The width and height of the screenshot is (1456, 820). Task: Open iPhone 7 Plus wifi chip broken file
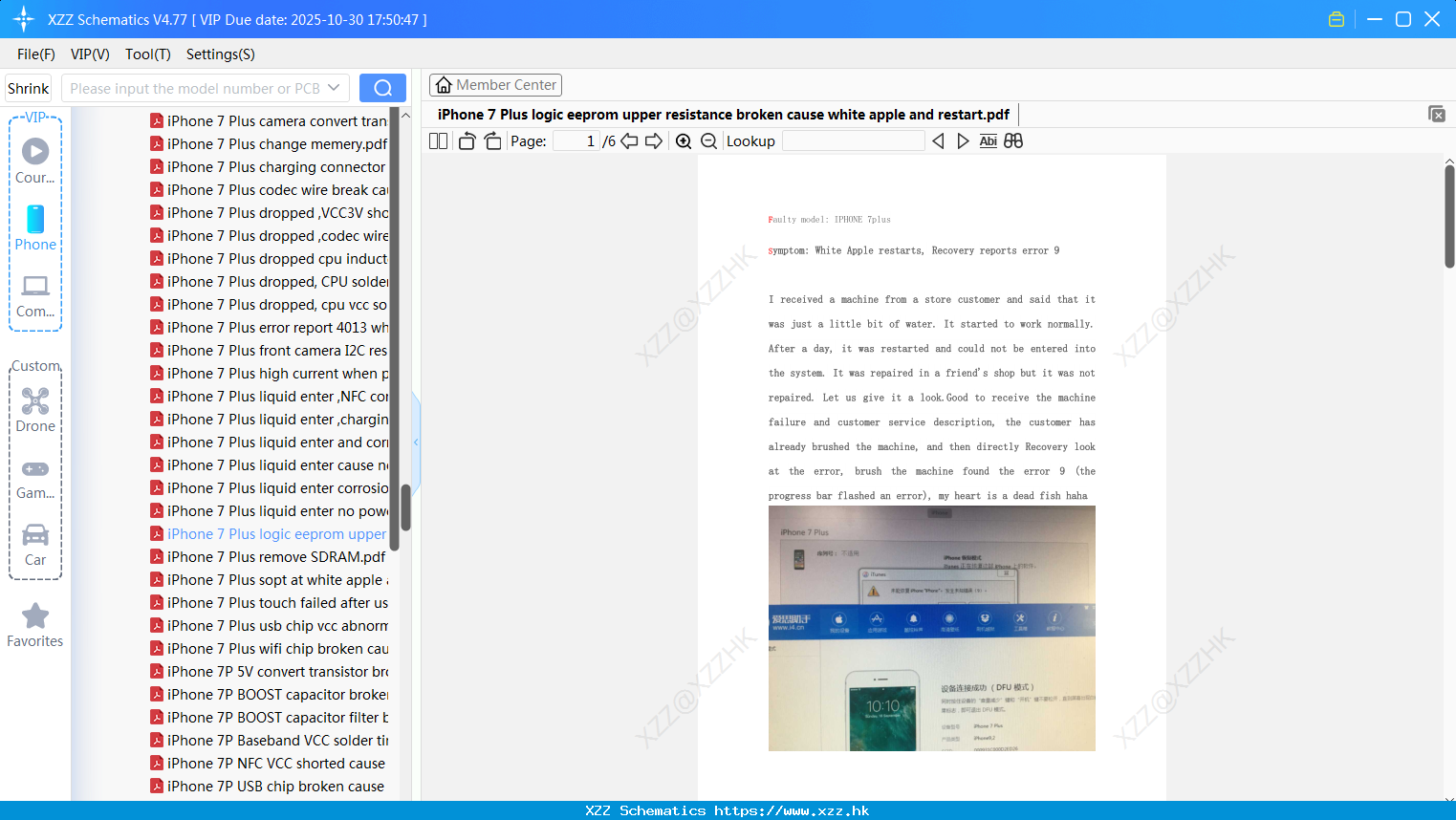coord(269,649)
